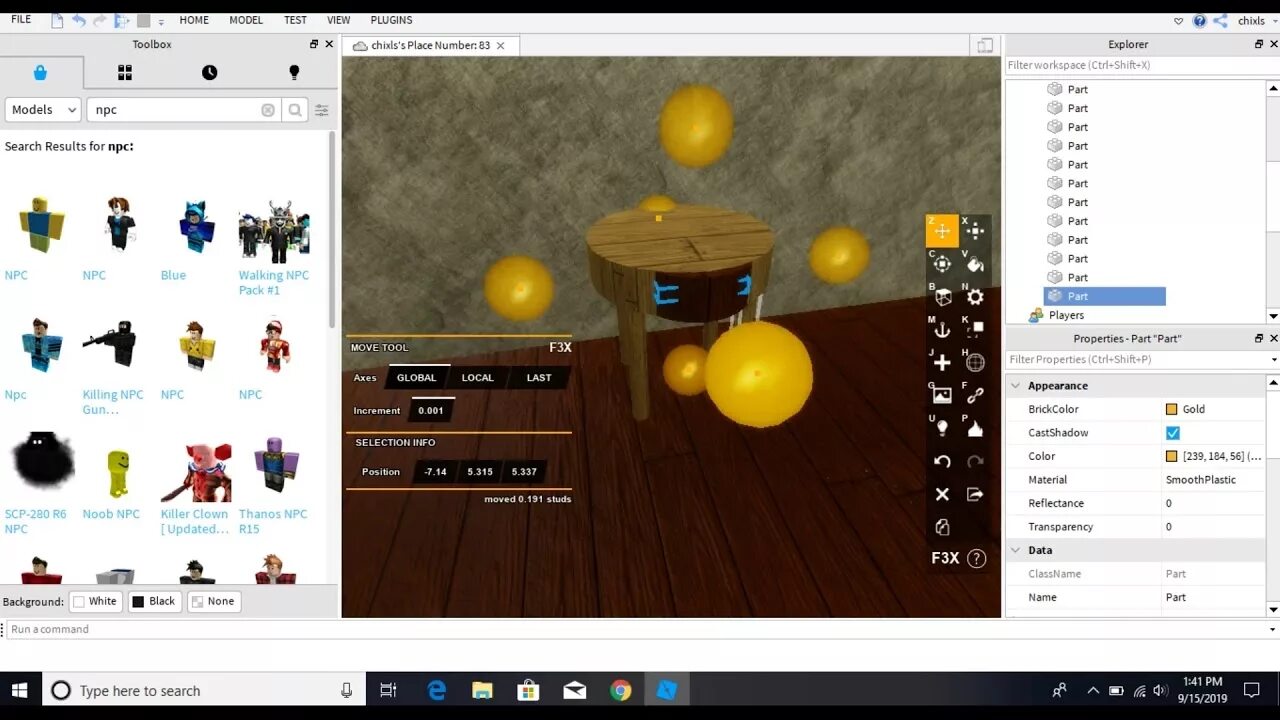Switch to the TEST ribbon tab

coord(295,20)
